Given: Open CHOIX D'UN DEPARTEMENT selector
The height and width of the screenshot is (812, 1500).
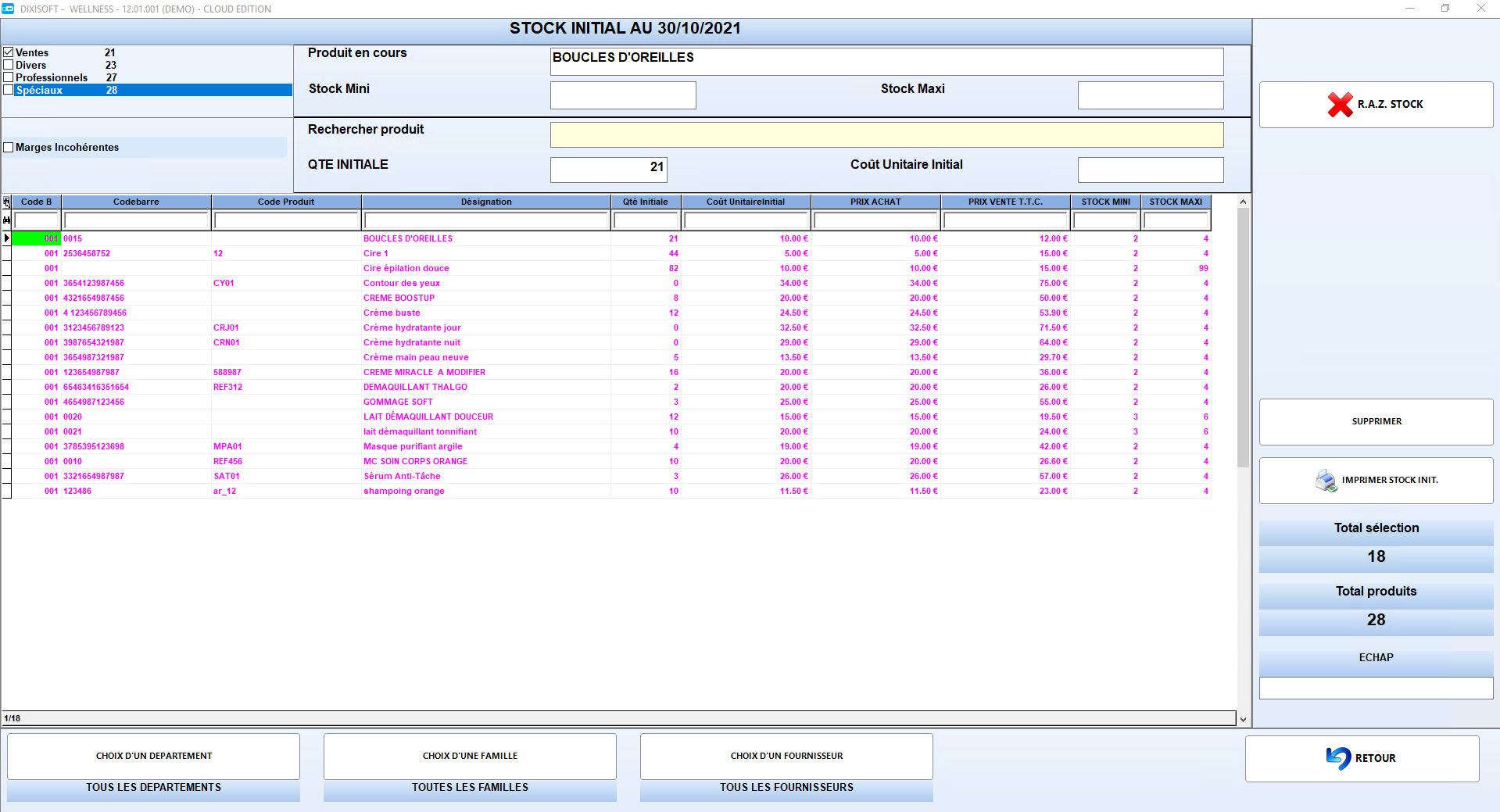Looking at the screenshot, I should click(x=154, y=756).
